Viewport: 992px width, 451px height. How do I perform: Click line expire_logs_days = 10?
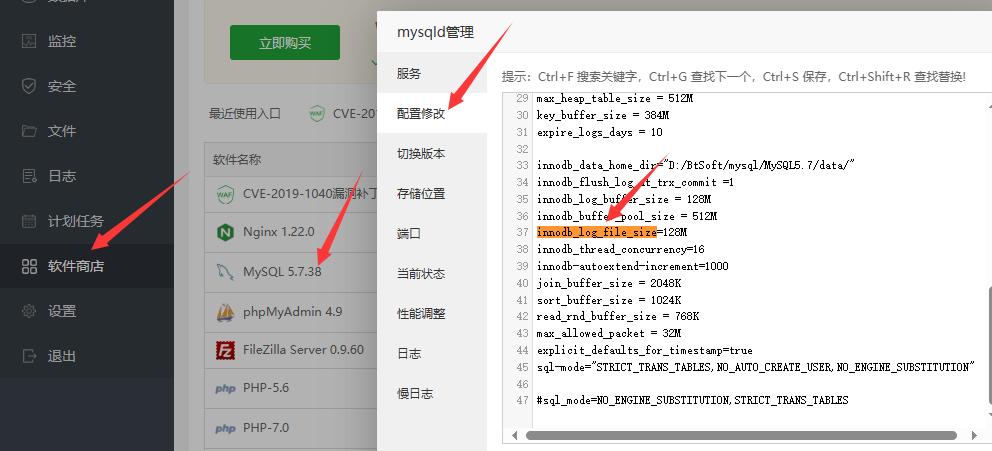(600, 132)
